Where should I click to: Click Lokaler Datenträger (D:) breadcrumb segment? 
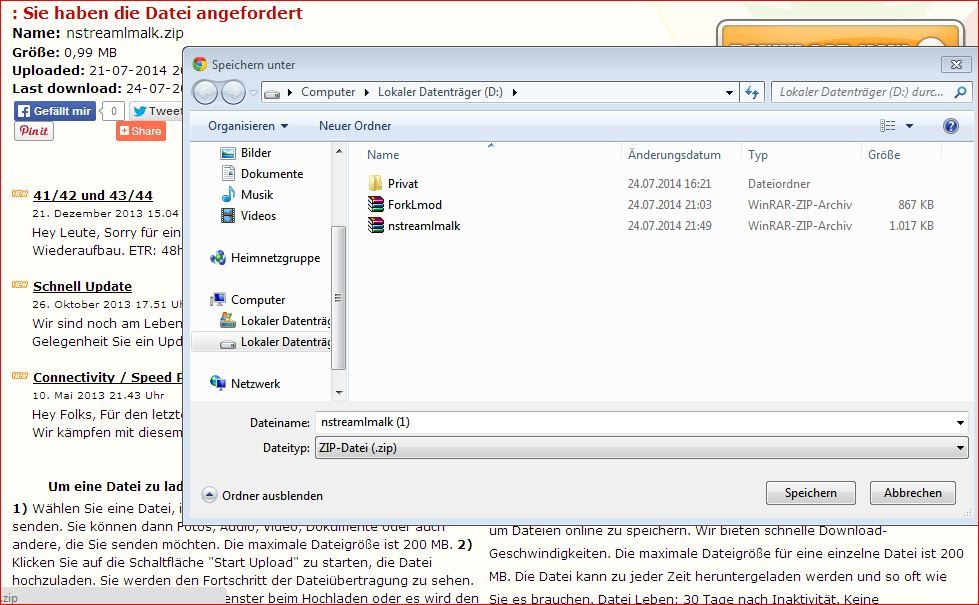440,92
